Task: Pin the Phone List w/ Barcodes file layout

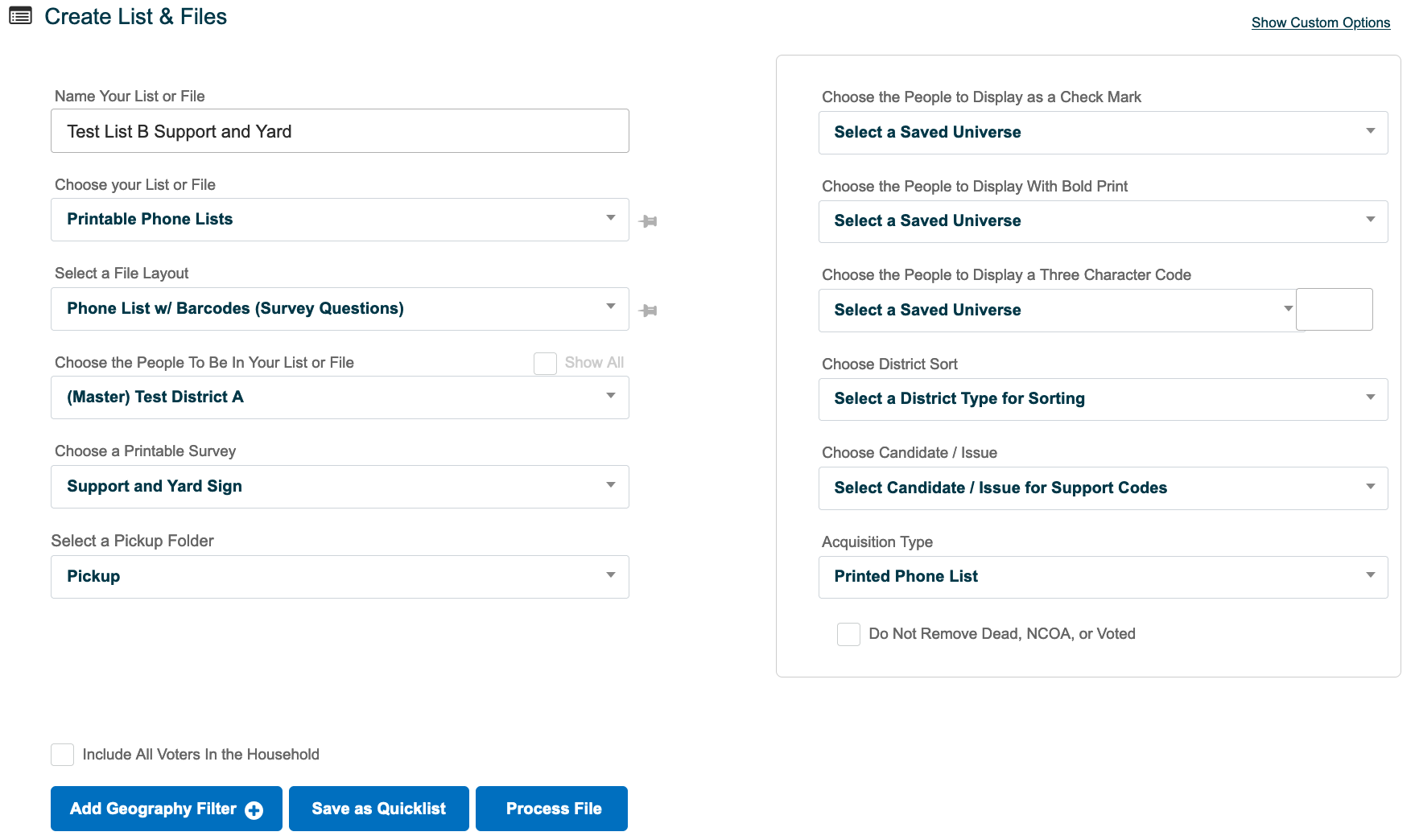Action: point(649,309)
